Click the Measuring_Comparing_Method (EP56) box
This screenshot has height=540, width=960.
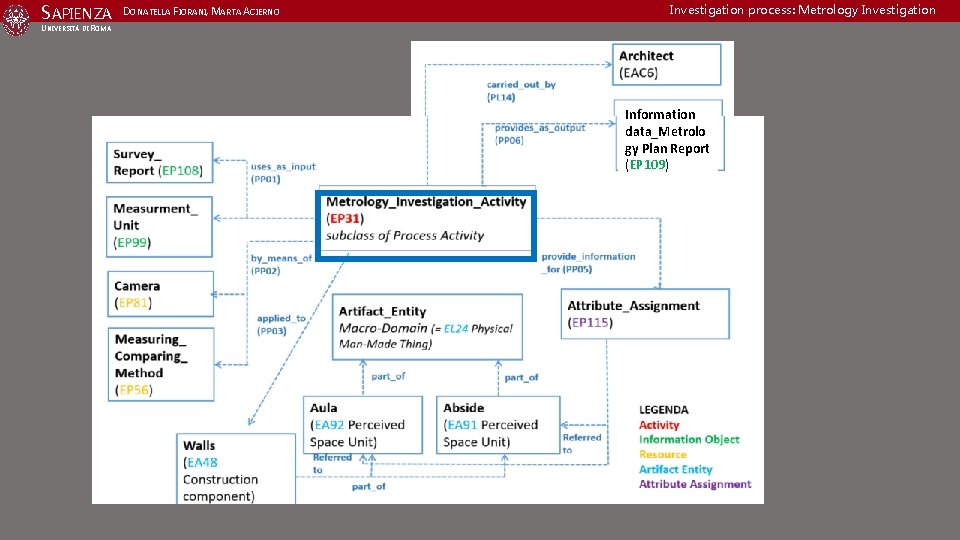161,364
